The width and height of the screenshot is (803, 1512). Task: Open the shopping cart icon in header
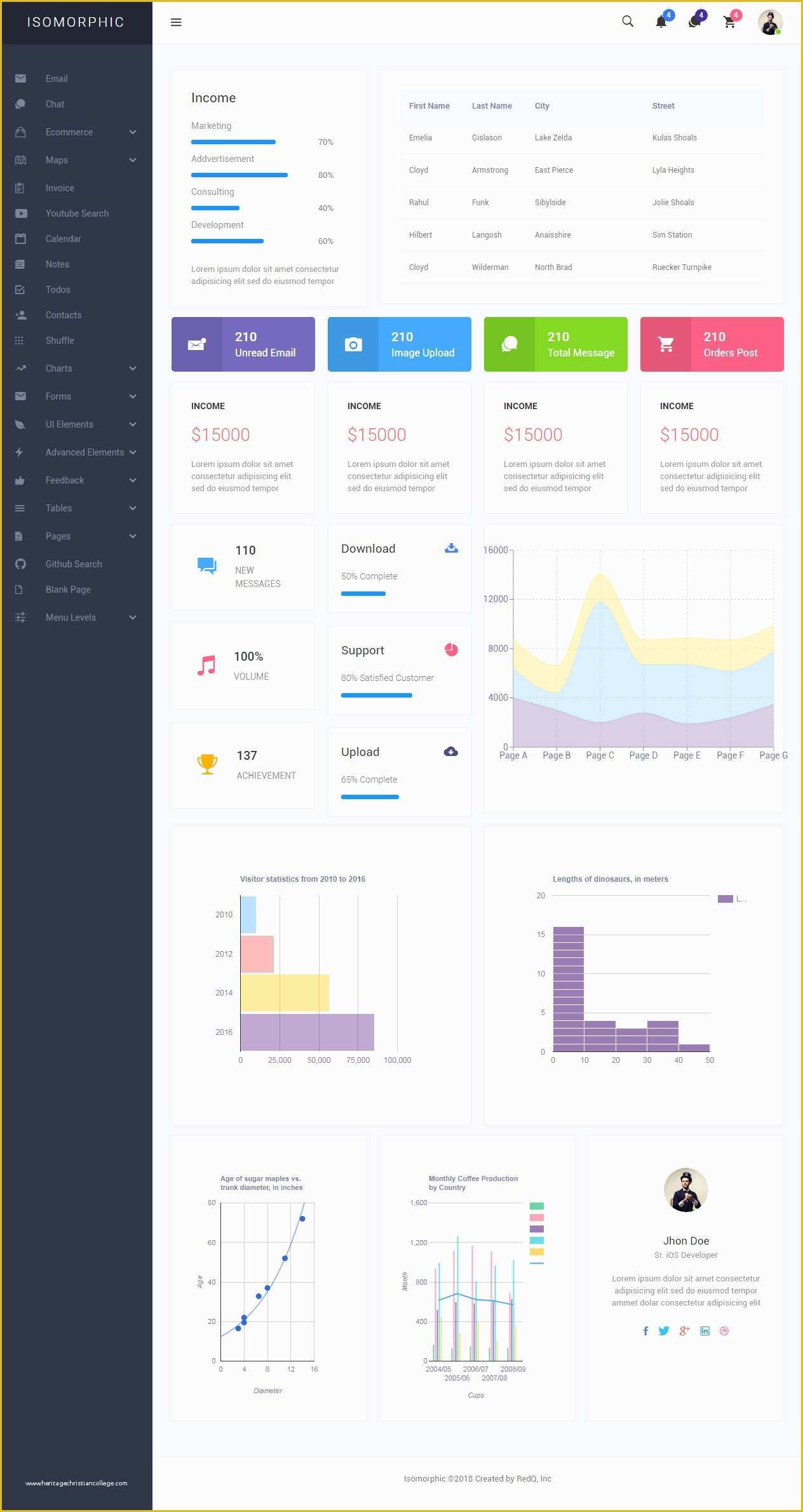coord(729,22)
